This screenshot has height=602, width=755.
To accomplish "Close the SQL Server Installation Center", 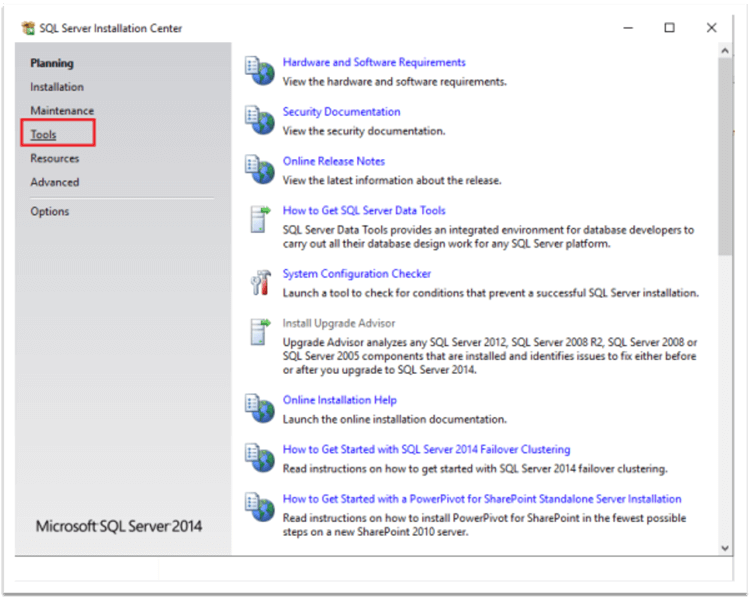I will (x=712, y=28).
